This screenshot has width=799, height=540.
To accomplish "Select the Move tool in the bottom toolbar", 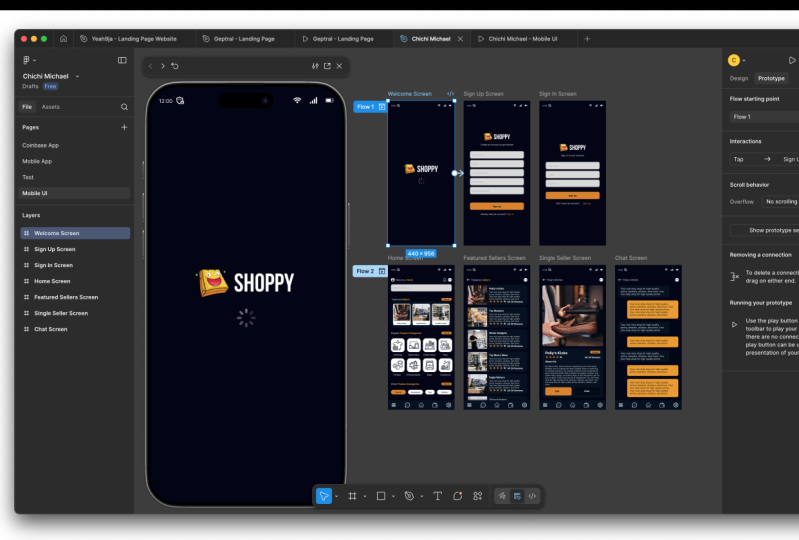I will point(324,496).
